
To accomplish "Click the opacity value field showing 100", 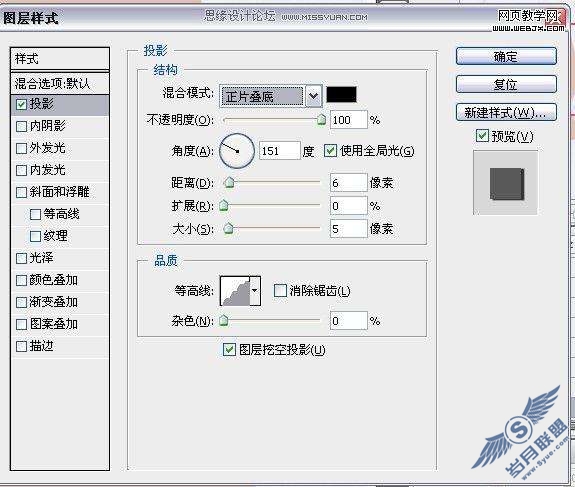I will (x=349, y=120).
